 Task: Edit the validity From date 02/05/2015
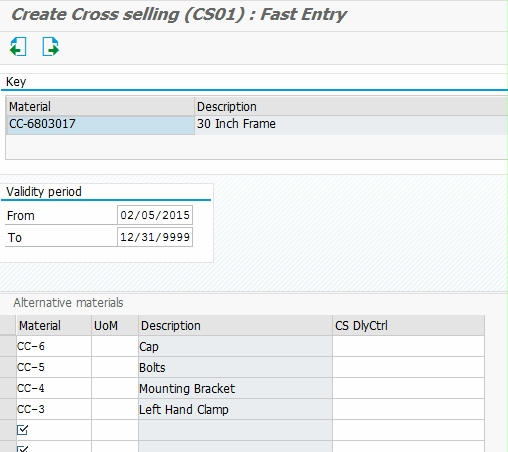pos(155,215)
